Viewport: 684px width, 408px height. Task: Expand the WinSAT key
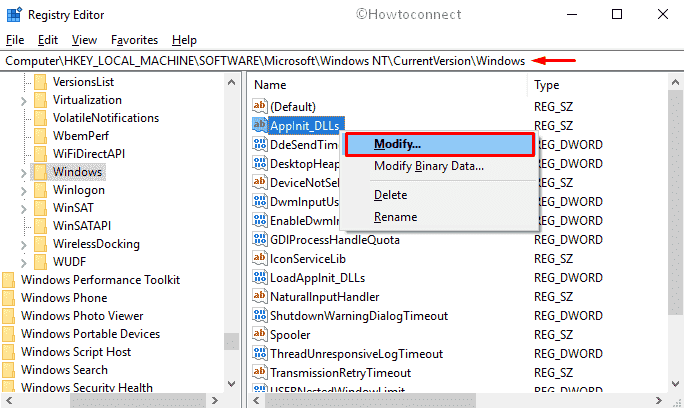point(24,209)
